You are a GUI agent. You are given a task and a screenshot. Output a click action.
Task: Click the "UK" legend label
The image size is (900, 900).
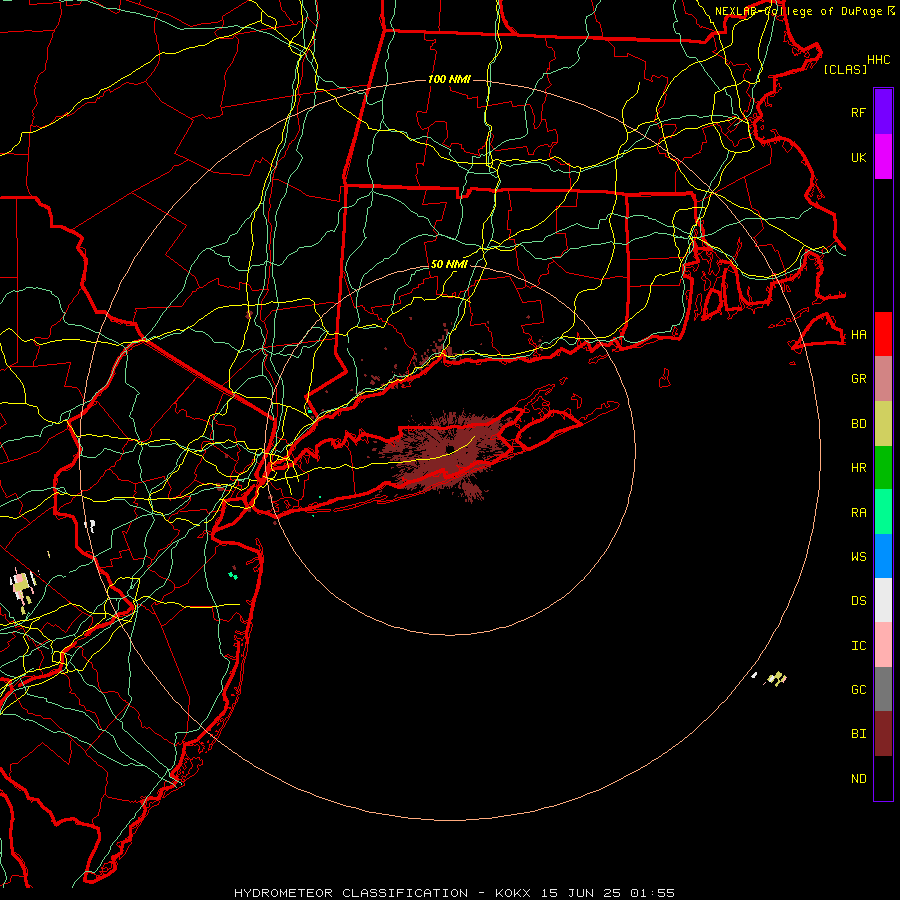click(x=859, y=158)
